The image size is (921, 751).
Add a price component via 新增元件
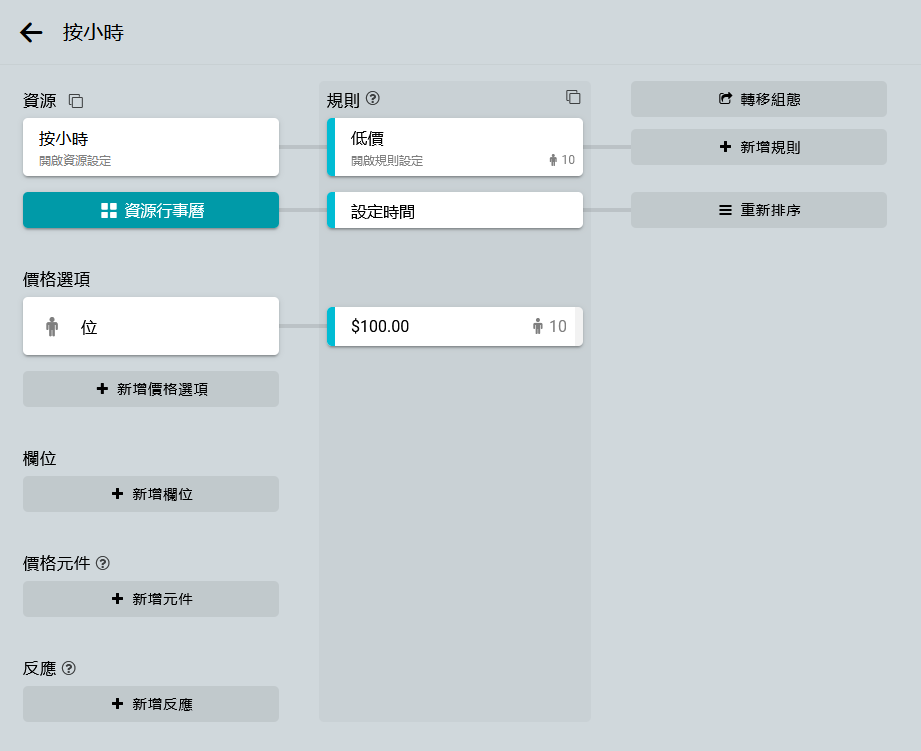coord(151,599)
